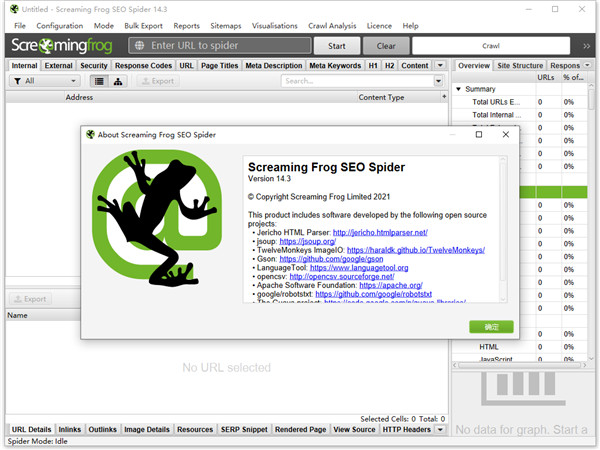Switch to list view icon

[x=99, y=81]
